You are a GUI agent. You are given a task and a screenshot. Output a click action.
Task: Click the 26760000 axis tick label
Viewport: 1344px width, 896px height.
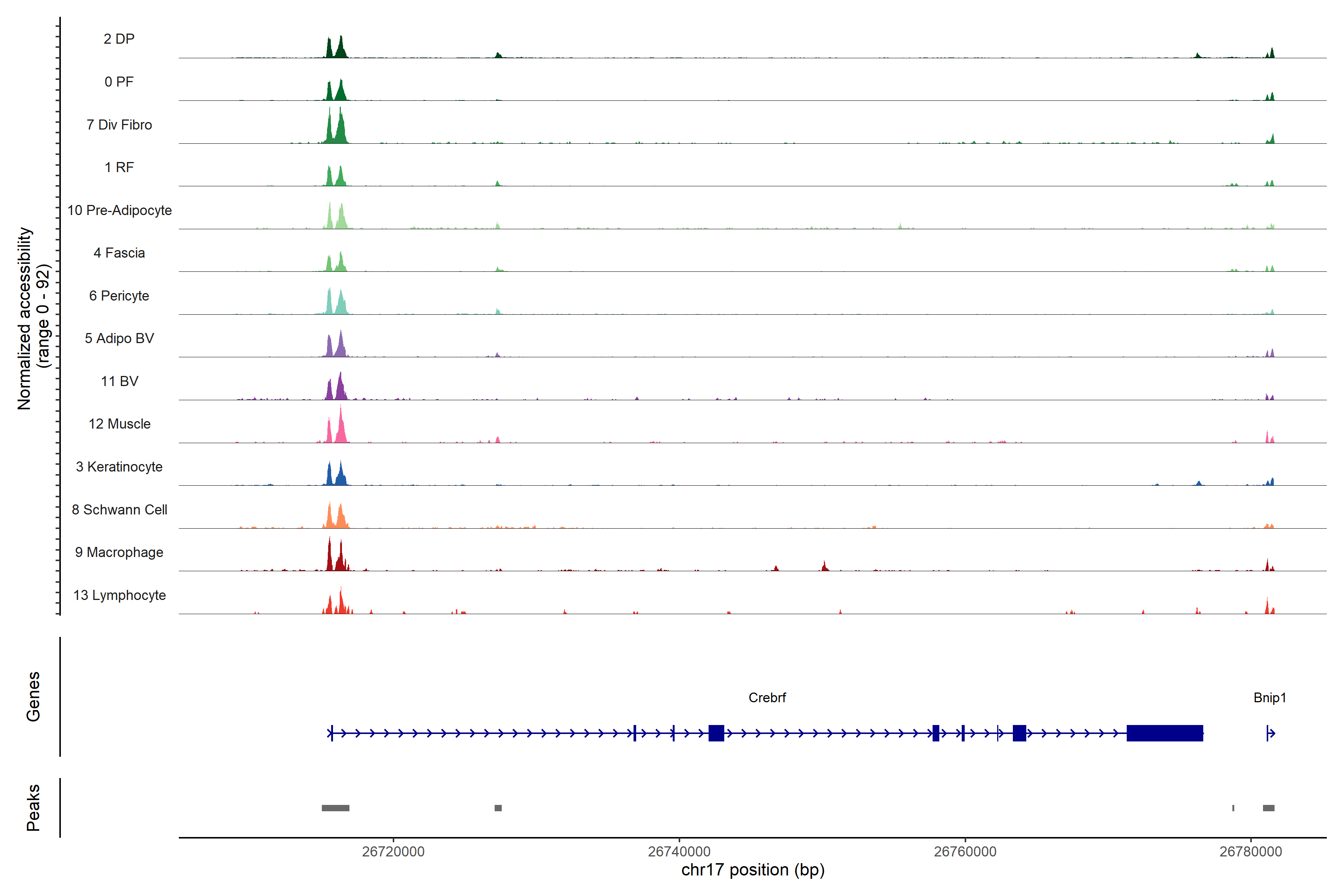click(x=965, y=852)
